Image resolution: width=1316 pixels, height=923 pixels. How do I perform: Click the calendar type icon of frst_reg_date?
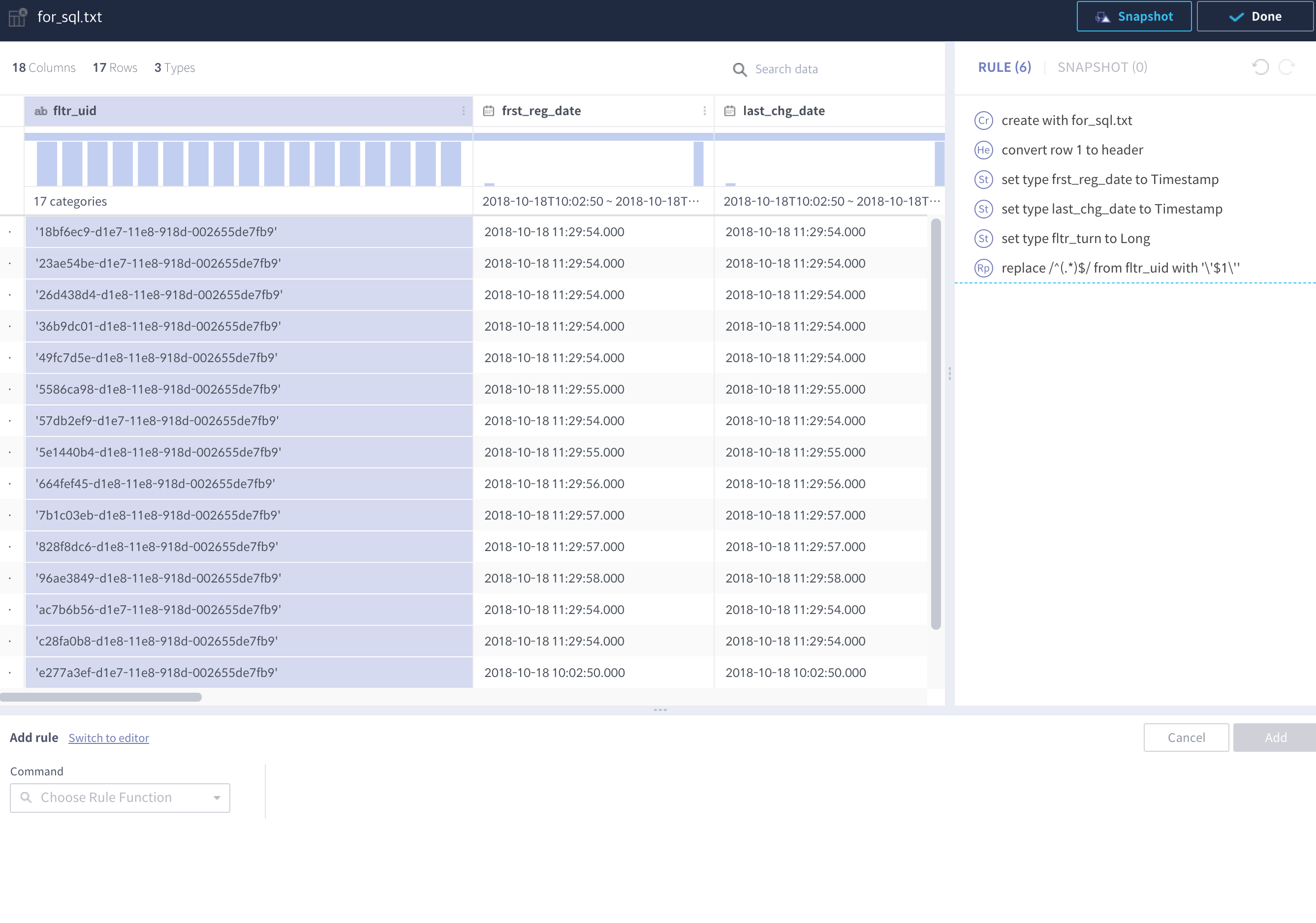coord(488,111)
